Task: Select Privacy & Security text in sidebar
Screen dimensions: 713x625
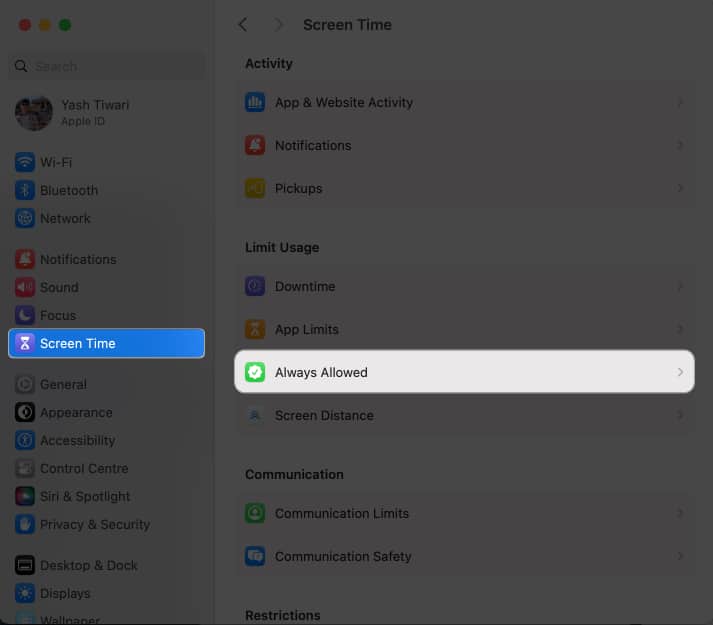Action: (95, 524)
